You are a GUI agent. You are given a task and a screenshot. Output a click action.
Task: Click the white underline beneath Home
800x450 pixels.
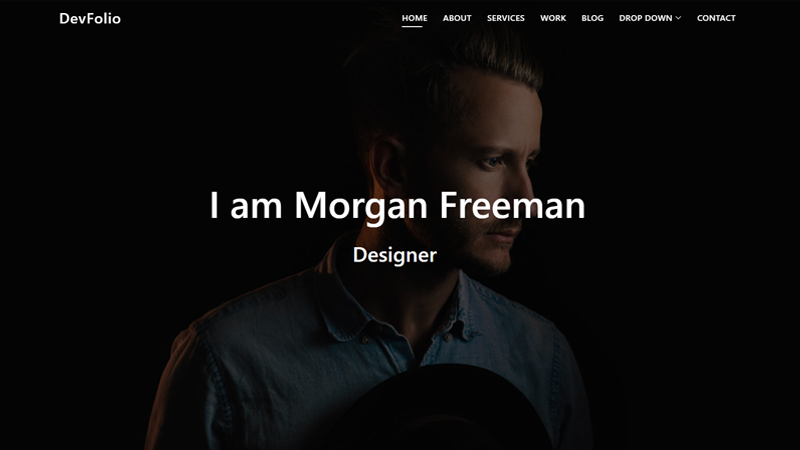point(412,26)
